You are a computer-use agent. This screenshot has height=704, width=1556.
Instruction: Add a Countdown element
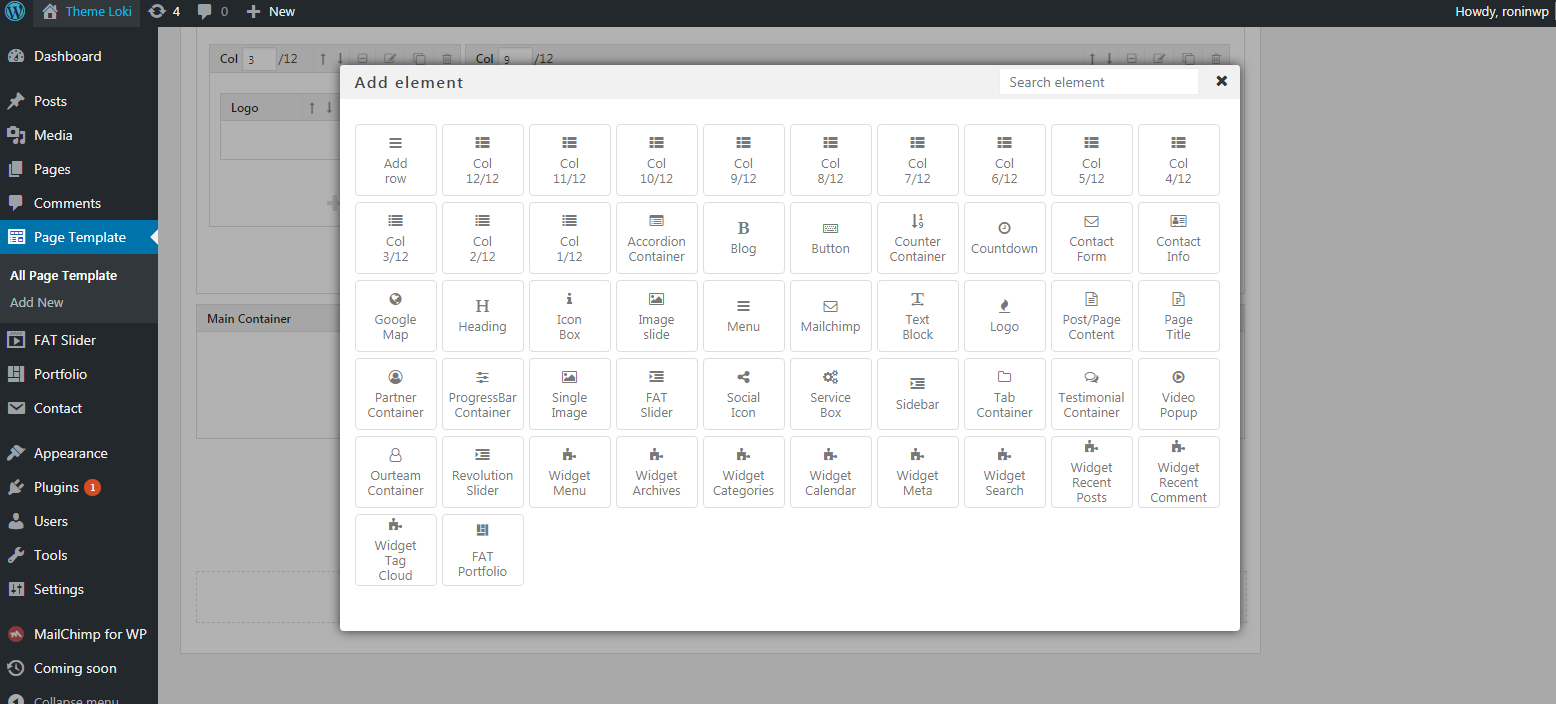coord(1005,238)
